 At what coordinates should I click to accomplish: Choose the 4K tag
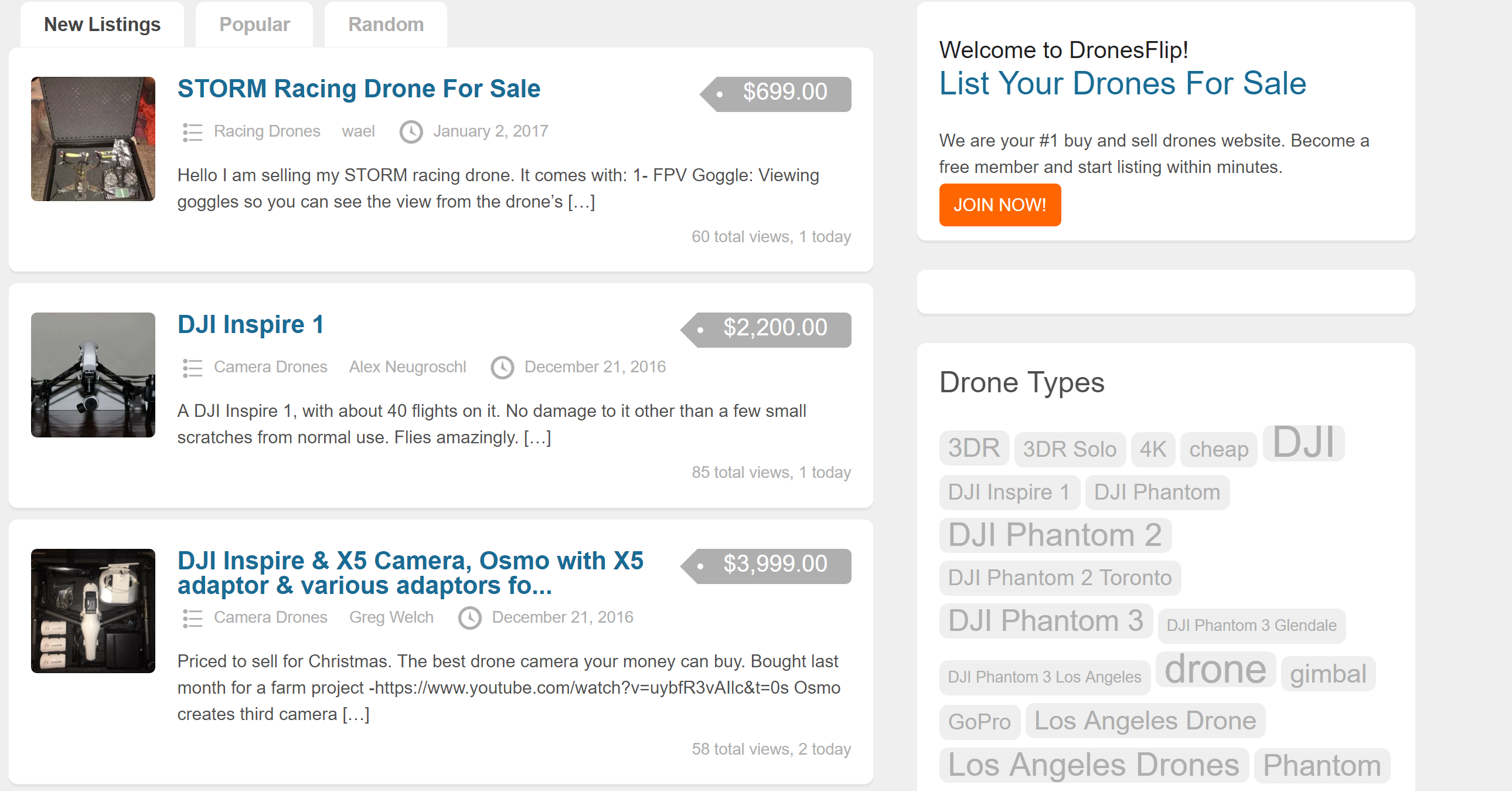(x=1153, y=449)
